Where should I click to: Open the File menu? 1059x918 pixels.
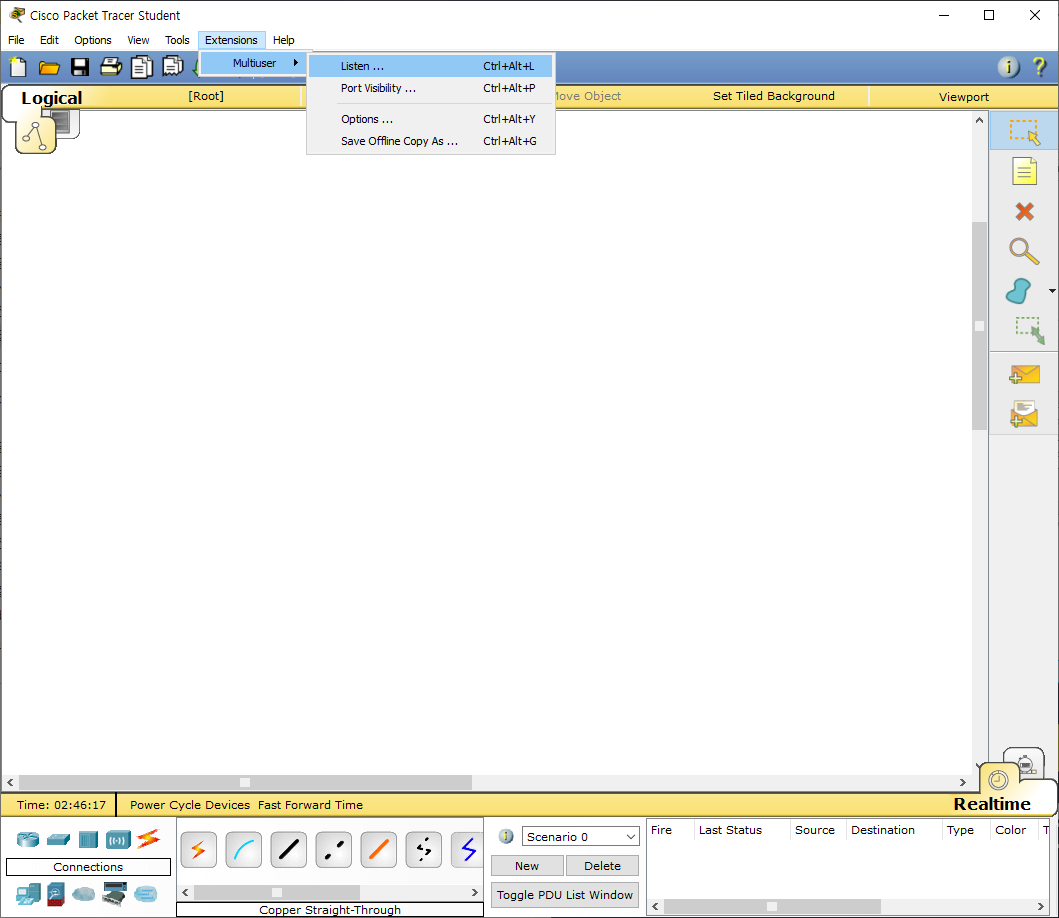pos(16,40)
